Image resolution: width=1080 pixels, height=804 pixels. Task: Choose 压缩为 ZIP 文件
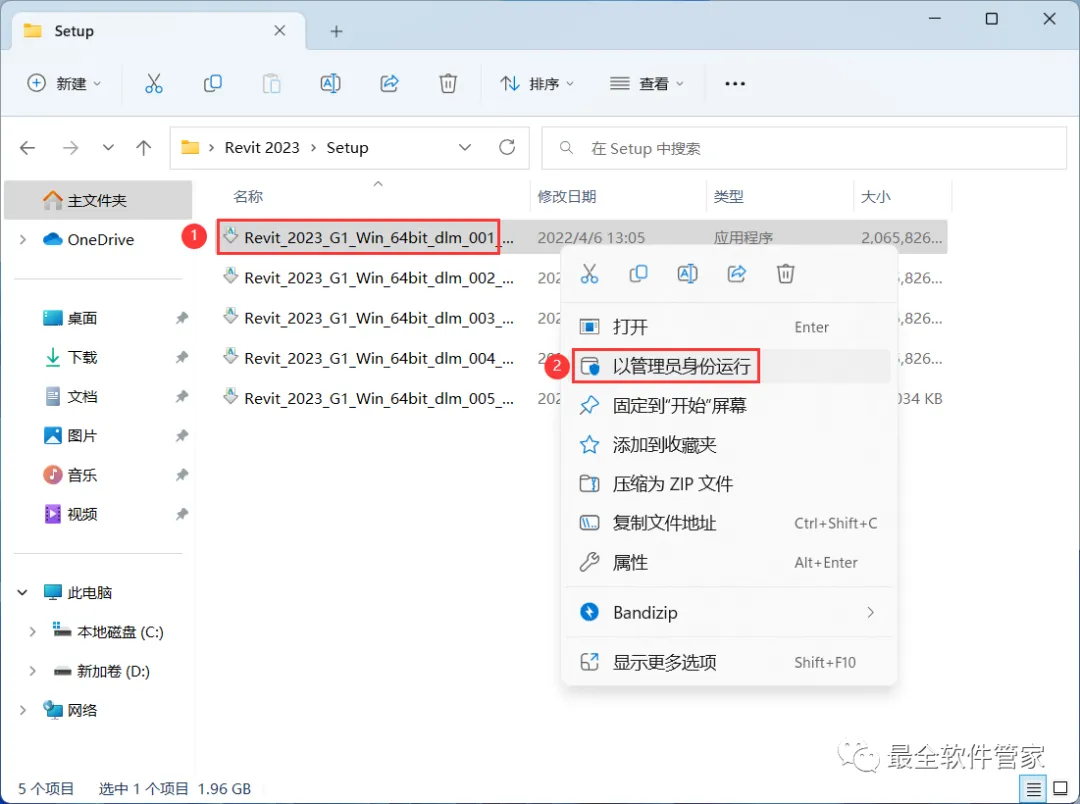pyautogui.click(x=729, y=484)
